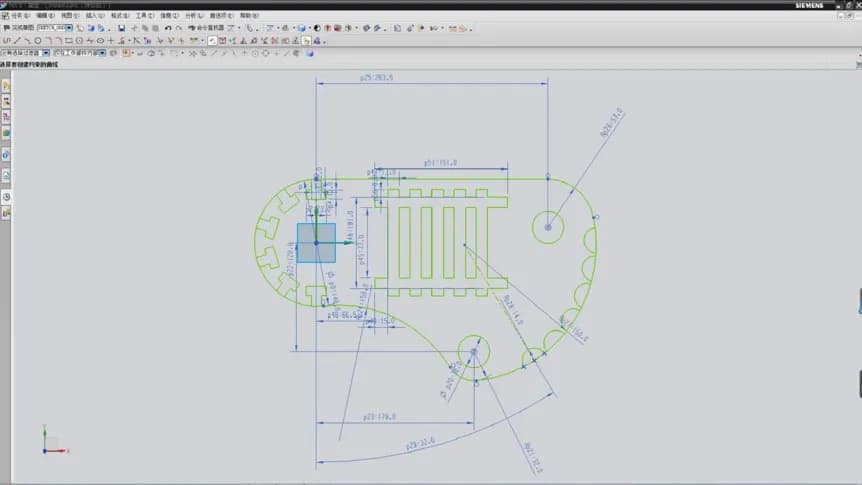Image resolution: width=862 pixels, height=485 pixels.
Task: Open the selection scope dropdown
Action: point(102,53)
